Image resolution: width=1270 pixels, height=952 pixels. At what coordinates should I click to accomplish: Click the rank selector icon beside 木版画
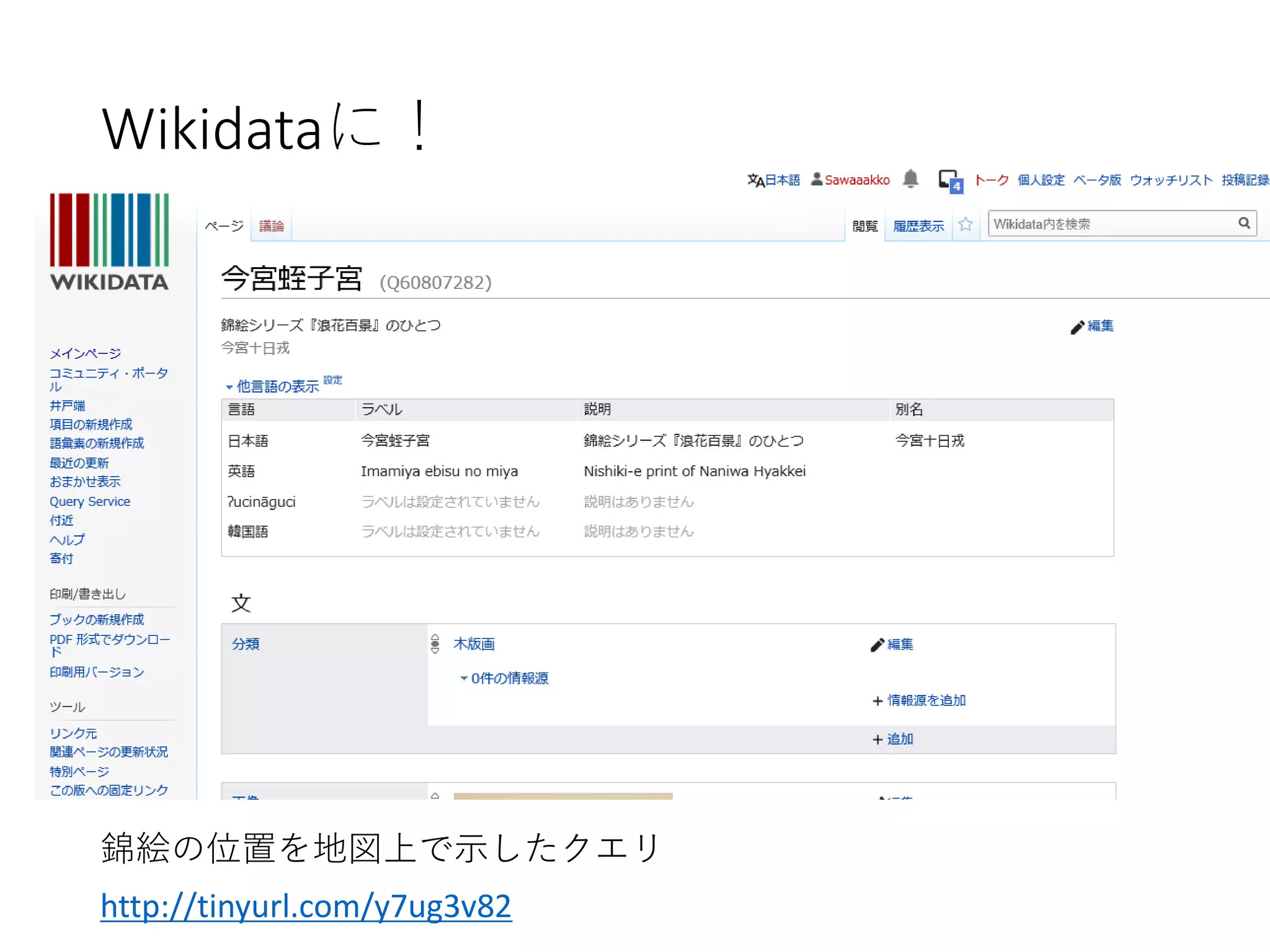click(435, 643)
